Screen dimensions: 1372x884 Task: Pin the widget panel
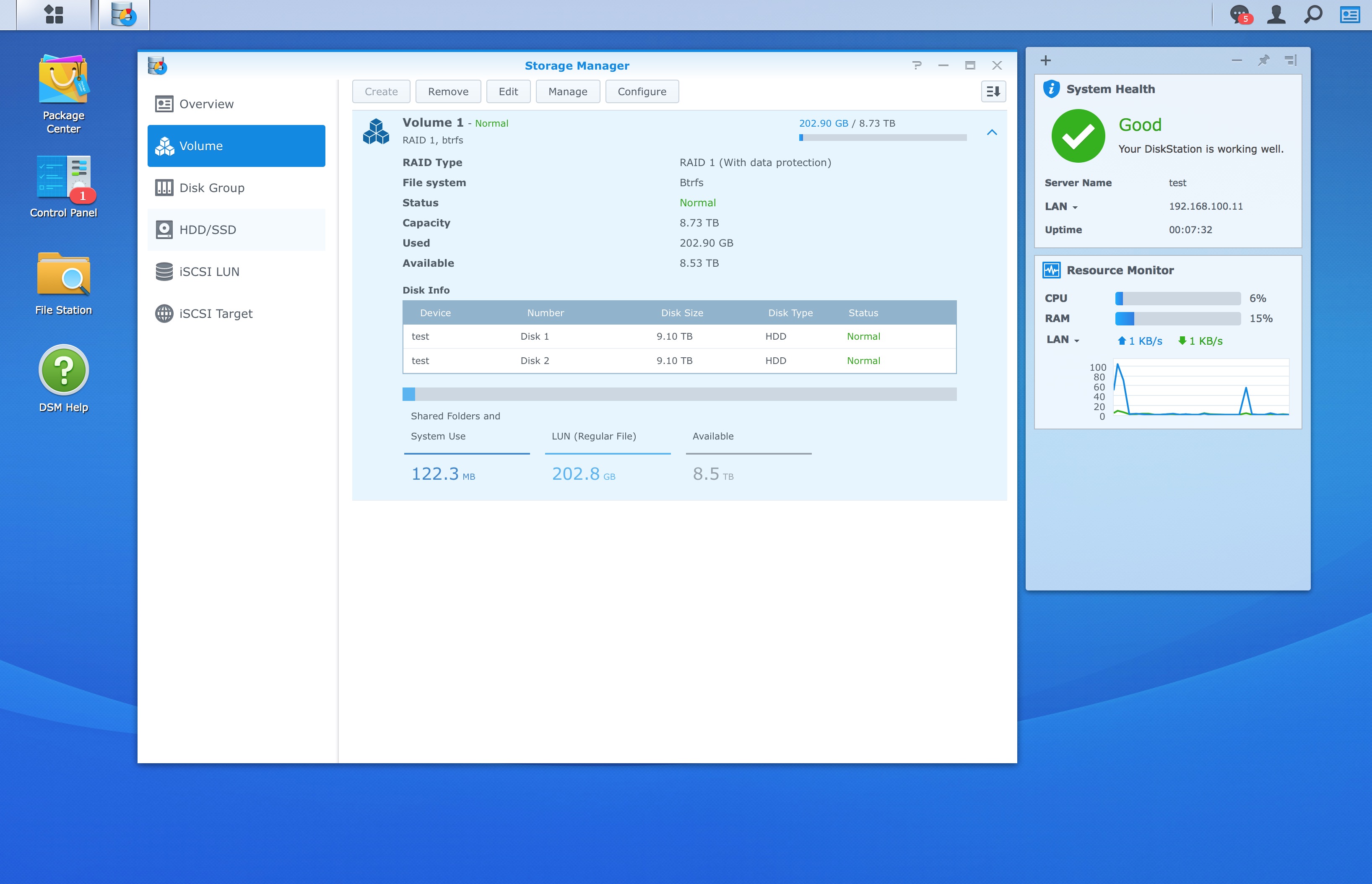(x=1263, y=60)
